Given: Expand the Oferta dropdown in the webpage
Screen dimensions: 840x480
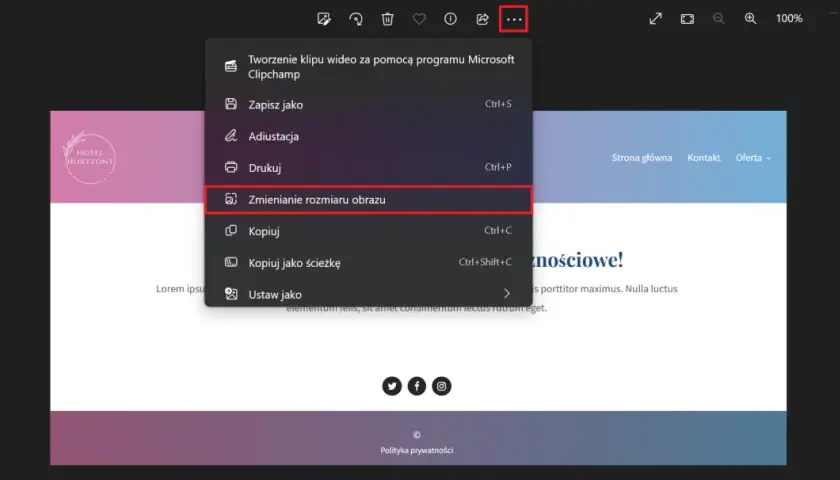Looking at the screenshot, I should pos(753,158).
